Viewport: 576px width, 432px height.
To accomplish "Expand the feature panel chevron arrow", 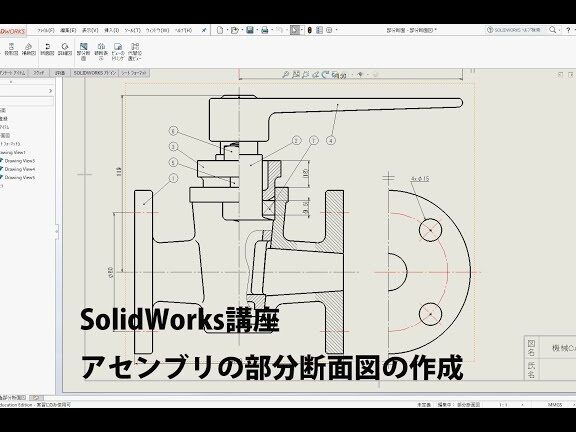I will (x=50, y=91).
